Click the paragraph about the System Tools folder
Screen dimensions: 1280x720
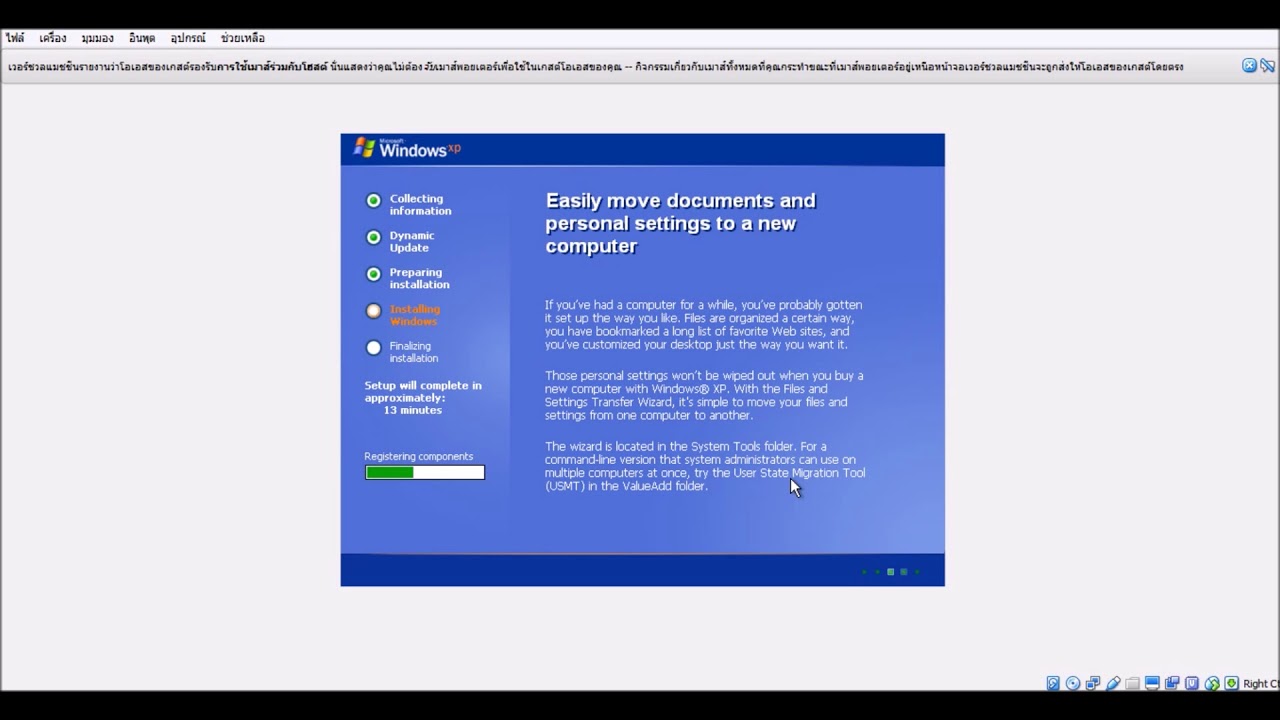click(x=705, y=466)
